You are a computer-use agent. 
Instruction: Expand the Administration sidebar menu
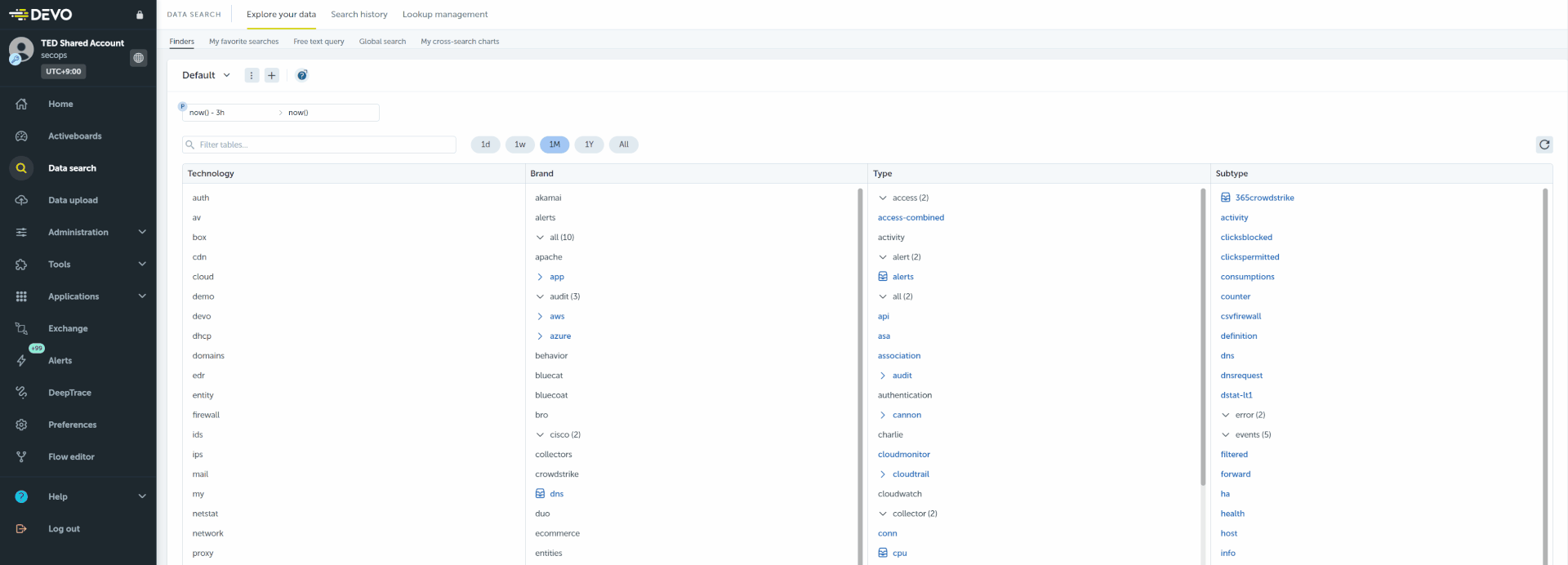(x=78, y=233)
